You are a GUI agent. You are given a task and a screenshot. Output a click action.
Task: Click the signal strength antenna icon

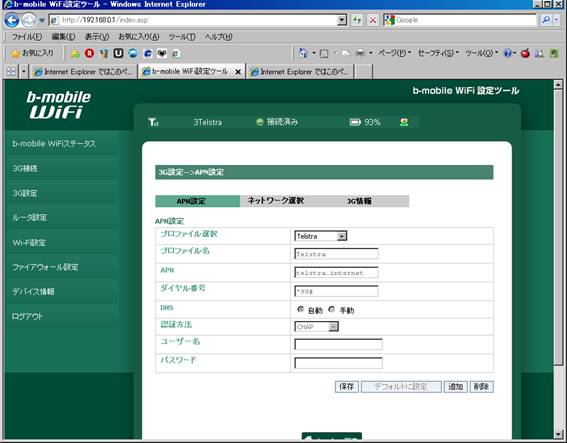coord(153,122)
